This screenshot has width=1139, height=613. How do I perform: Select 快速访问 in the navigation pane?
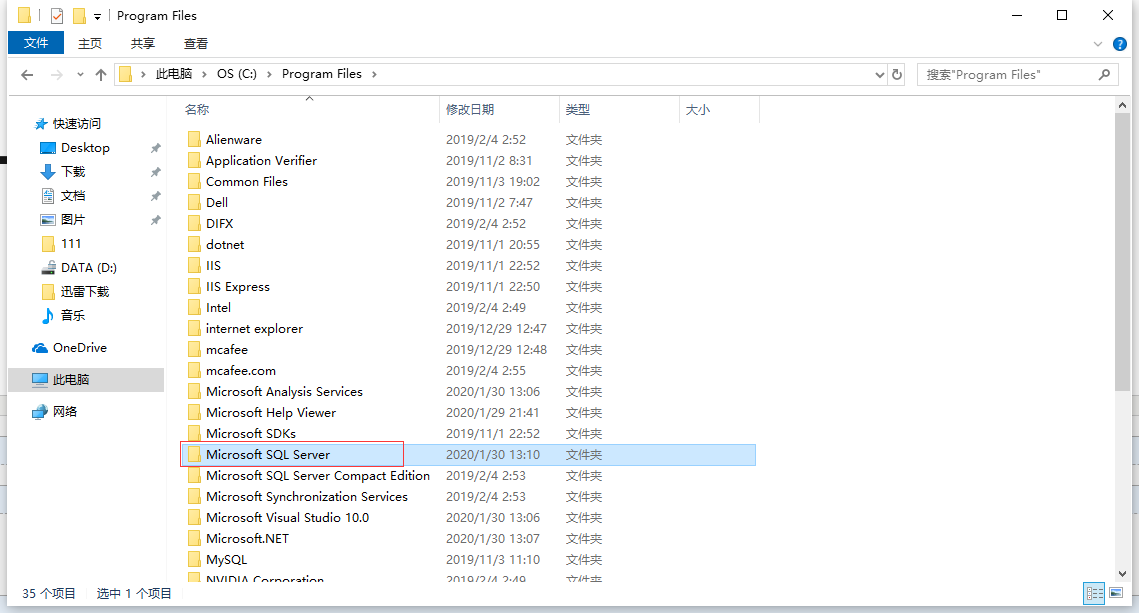76,123
